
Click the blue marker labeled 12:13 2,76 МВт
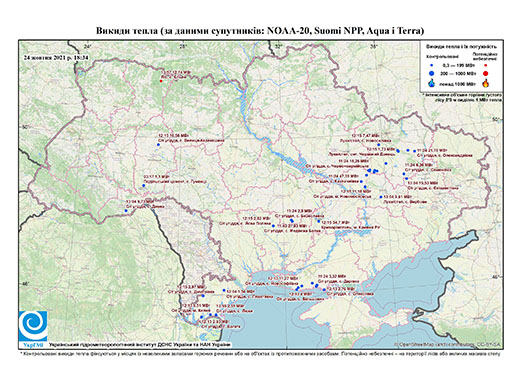click(324, 290)
